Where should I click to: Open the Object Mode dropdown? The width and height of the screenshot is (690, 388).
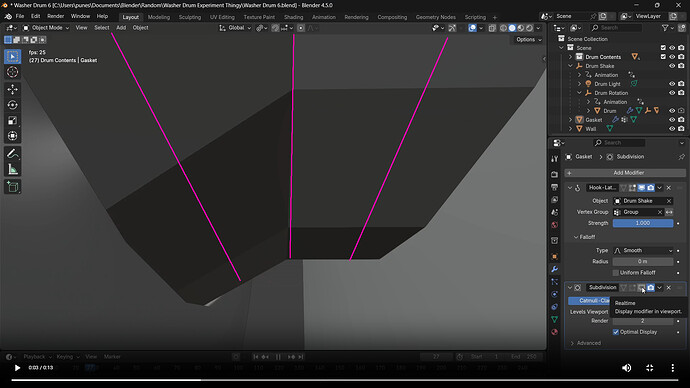pos(46,28)
